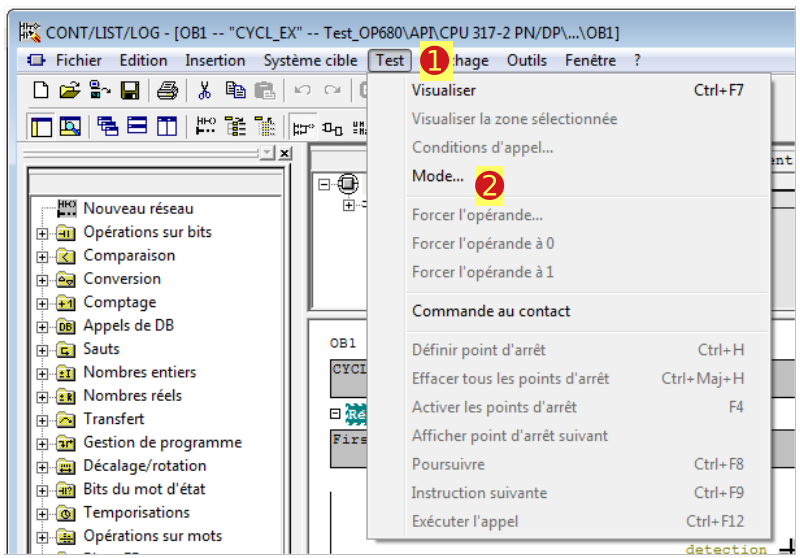This screenshot has height=558, width=800.
Task: Click Exécuter l'appel entry
Action: coord(578,521)
